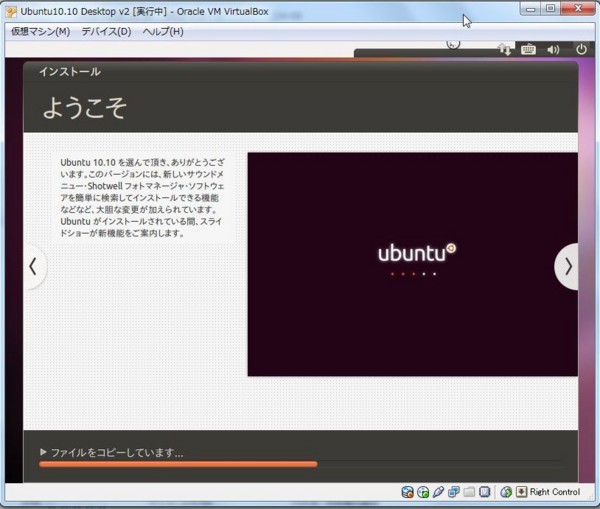
Task: Click the shared folders status icon
Action: 469,492
